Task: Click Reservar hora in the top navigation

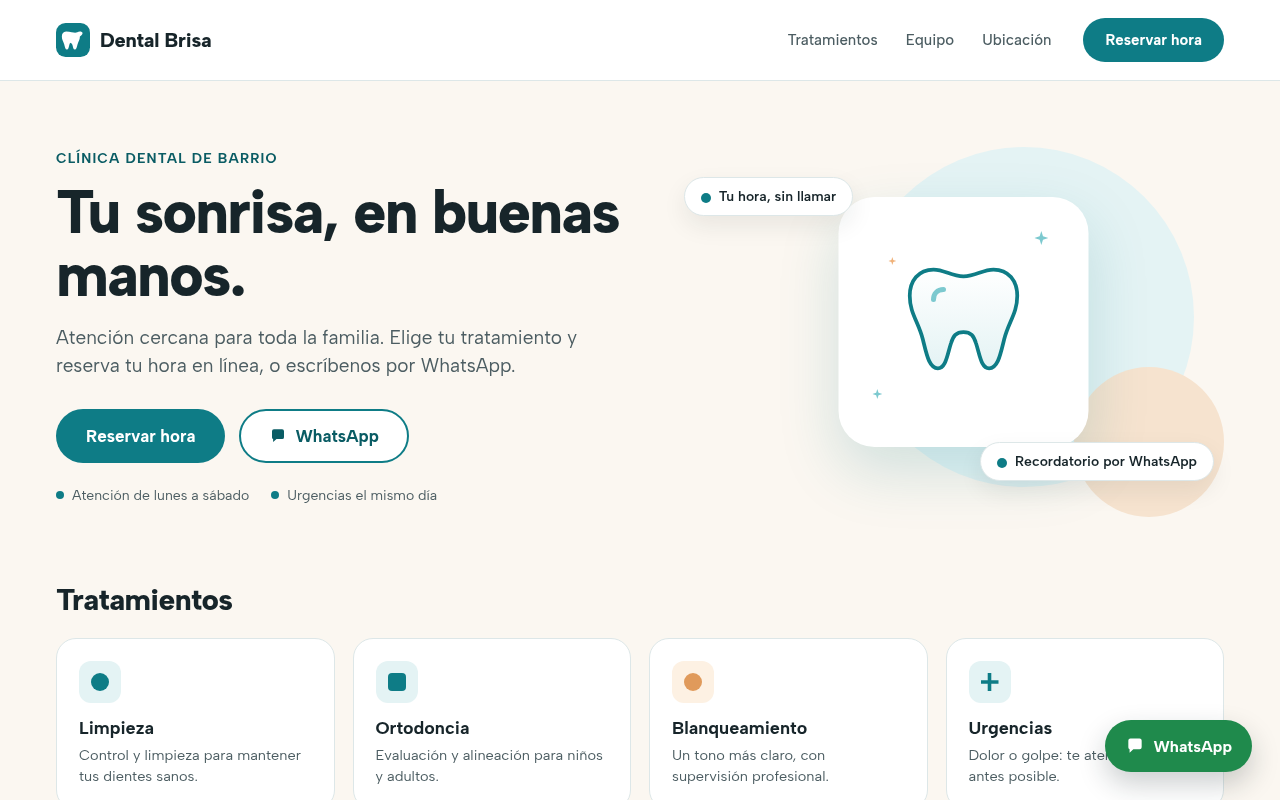Action: 1153,40
